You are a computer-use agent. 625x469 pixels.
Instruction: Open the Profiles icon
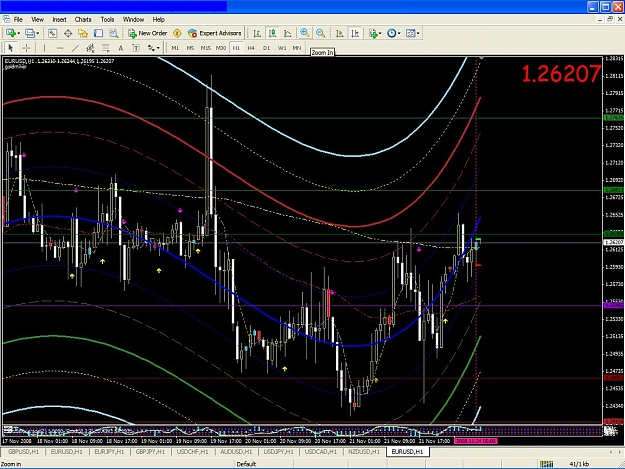29,33
